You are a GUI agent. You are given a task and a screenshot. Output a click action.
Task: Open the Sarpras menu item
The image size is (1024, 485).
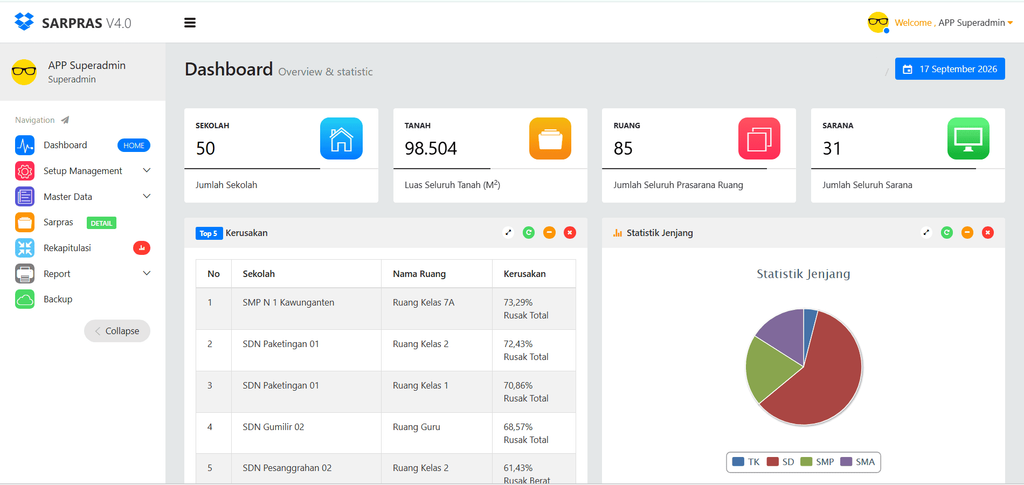click(x=58, y=223)
